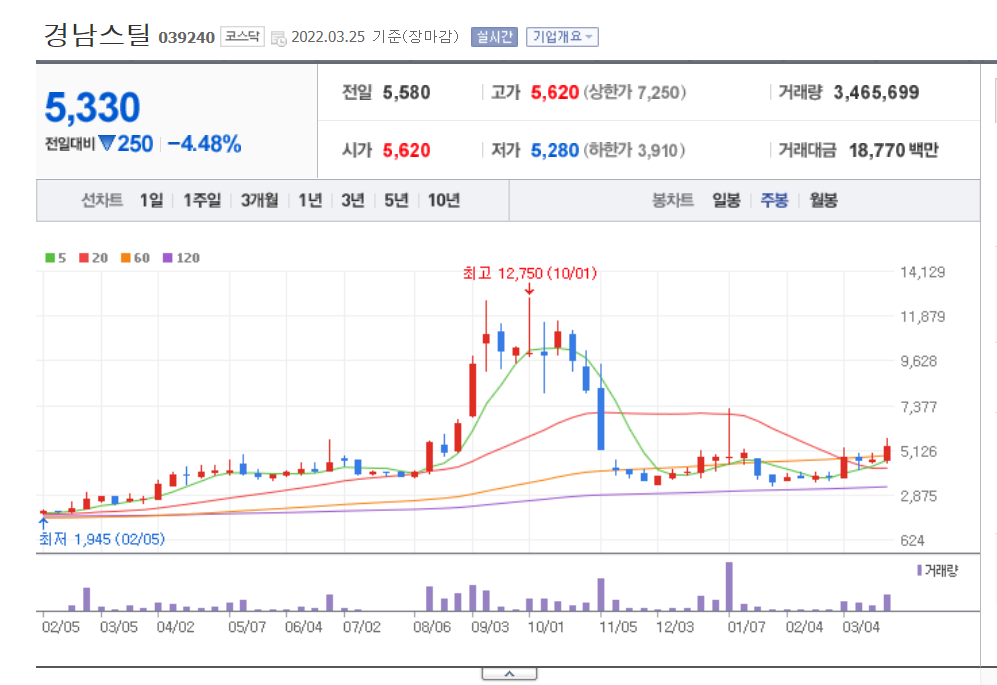Select the 일봉 daily candle chart
Screen dimensions: 997x685
pyautogui.click(x=726, y=200)
